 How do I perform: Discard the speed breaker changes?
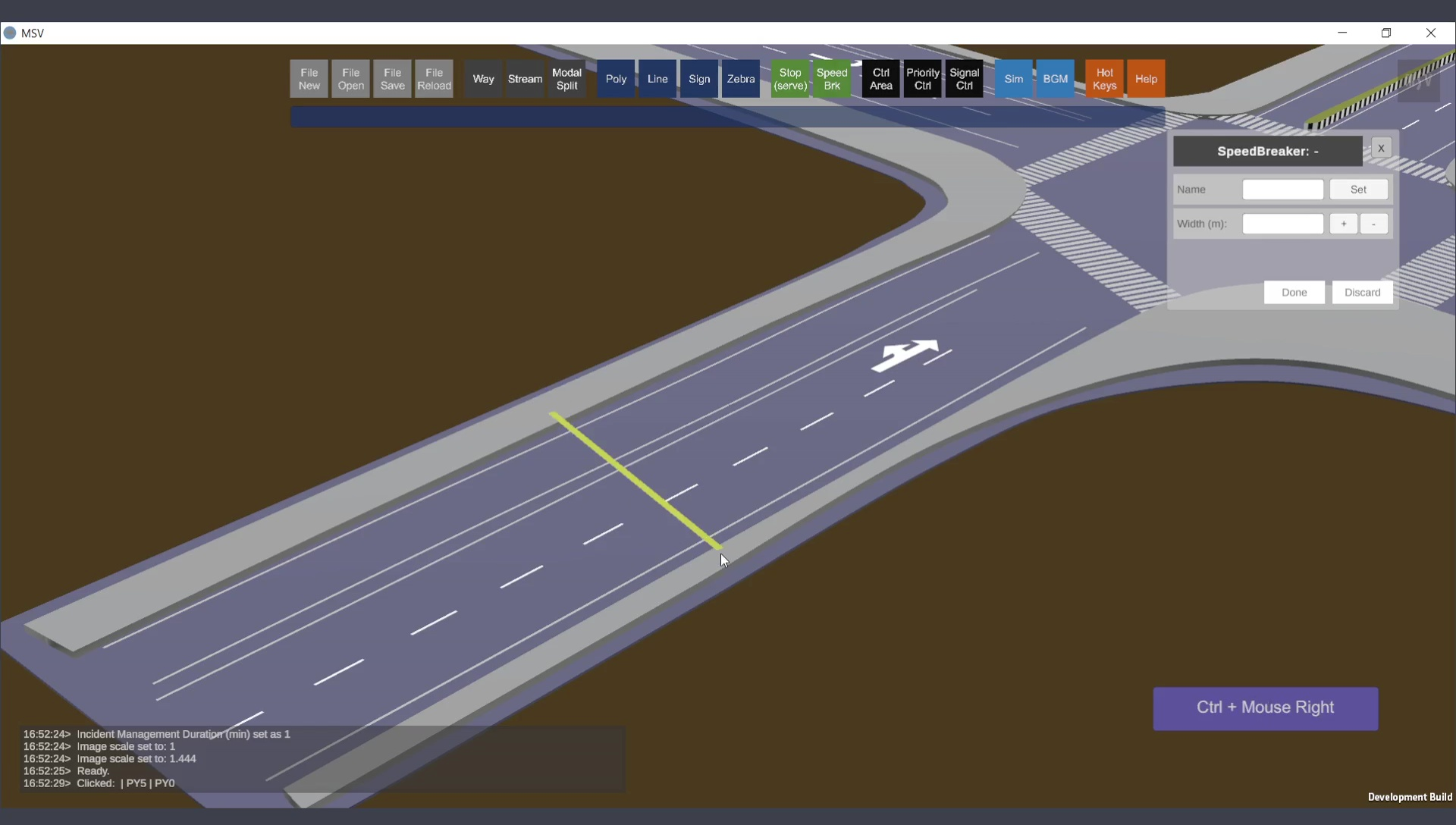pos(1362,293)
